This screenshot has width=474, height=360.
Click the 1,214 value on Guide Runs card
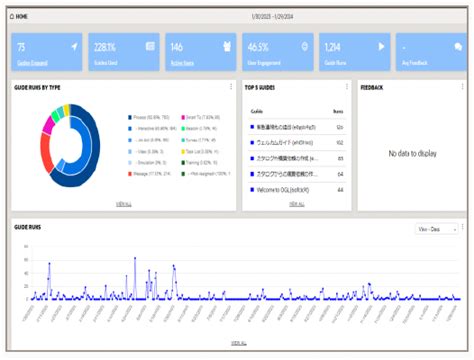pyautogui.click(x=332, y=47)
